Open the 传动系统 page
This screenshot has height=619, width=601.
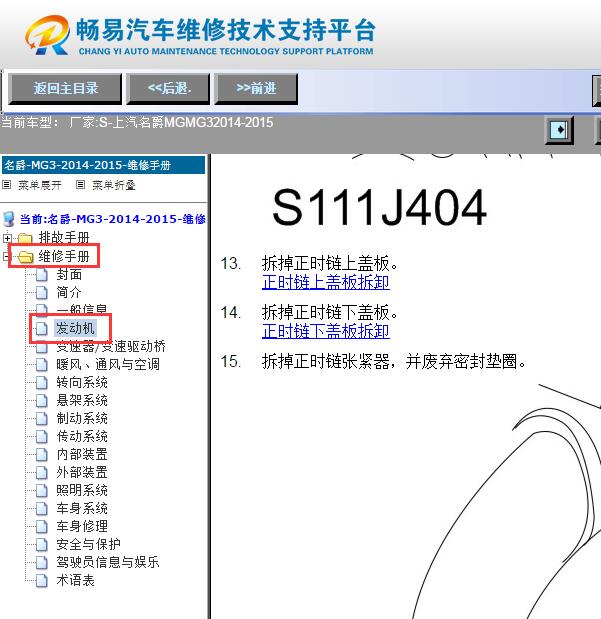click(x=82, y=436)
